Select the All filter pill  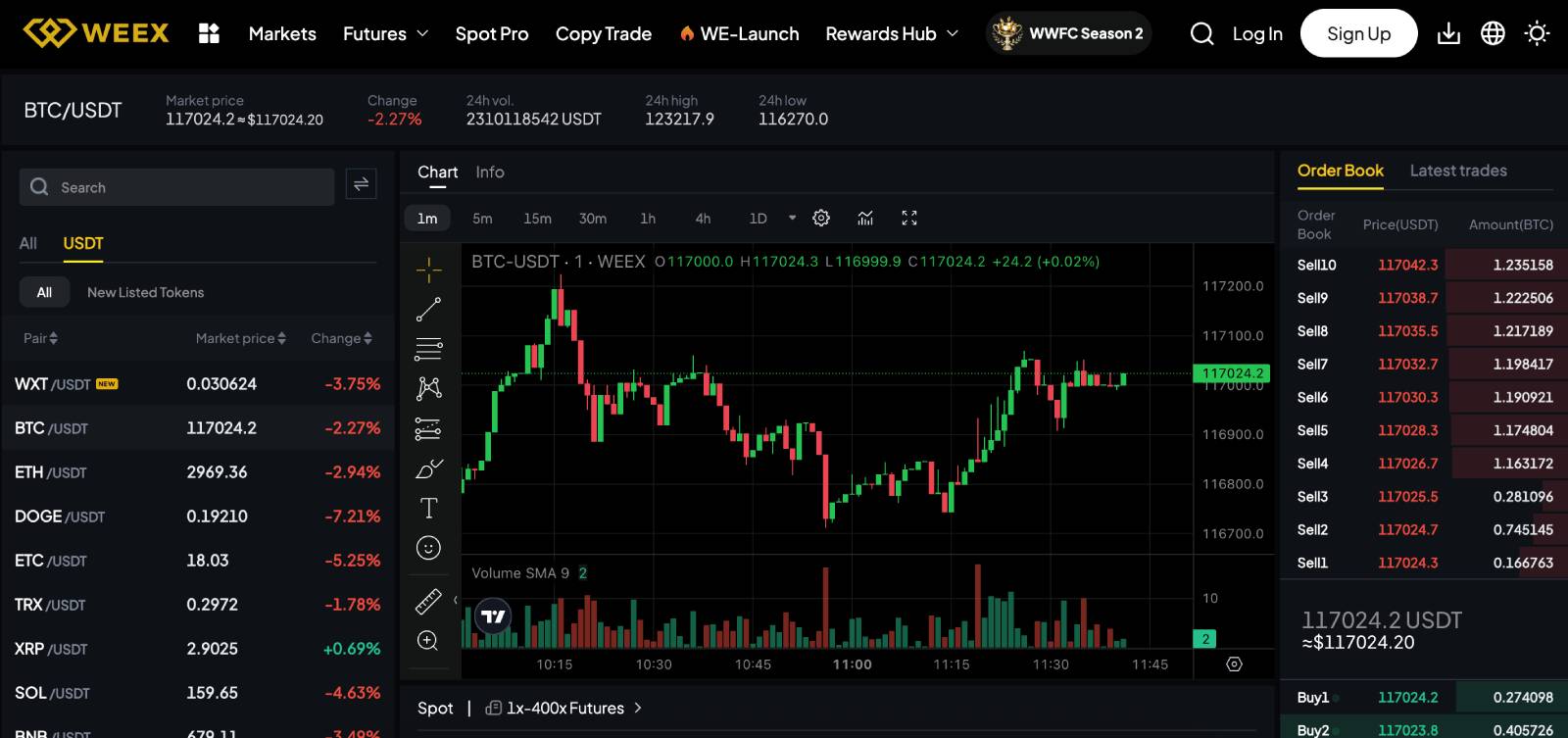(44, 292)
